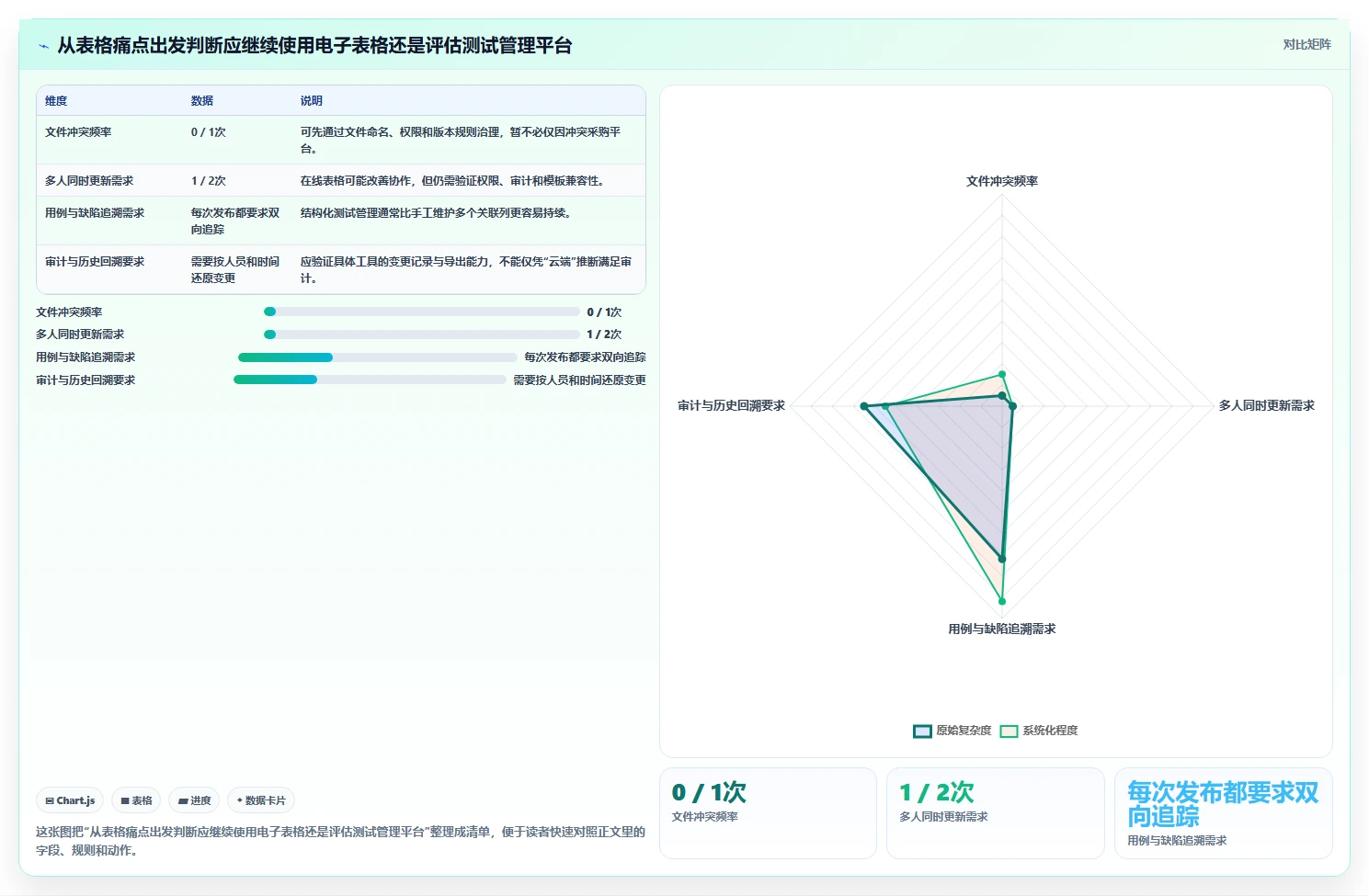Select the Chart.js tag
The width and height of the screenshot is (1369, 896).
[x=70, y=800]
